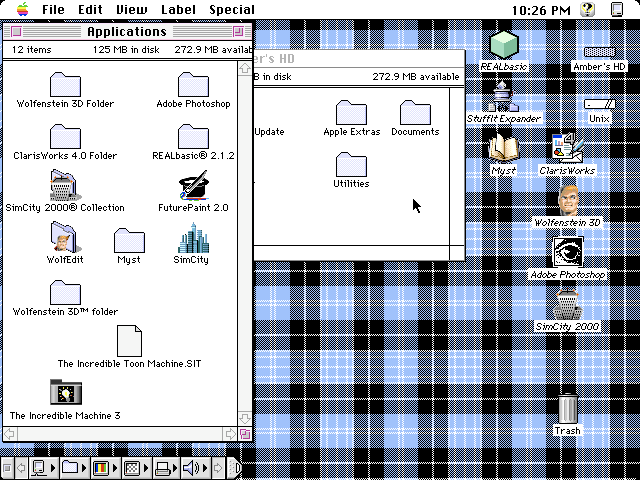640x480 pixels.
Task: Click the Applications window's up scroll arrow
Action: (244, 68)
